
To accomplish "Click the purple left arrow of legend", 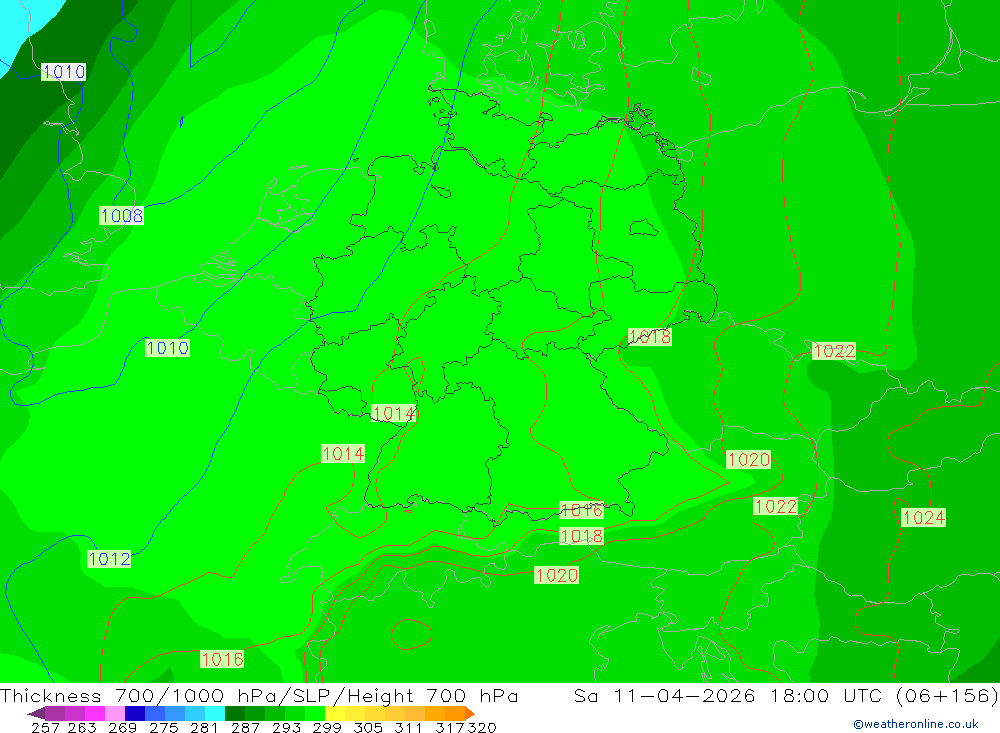I will [x=36, y=713].
